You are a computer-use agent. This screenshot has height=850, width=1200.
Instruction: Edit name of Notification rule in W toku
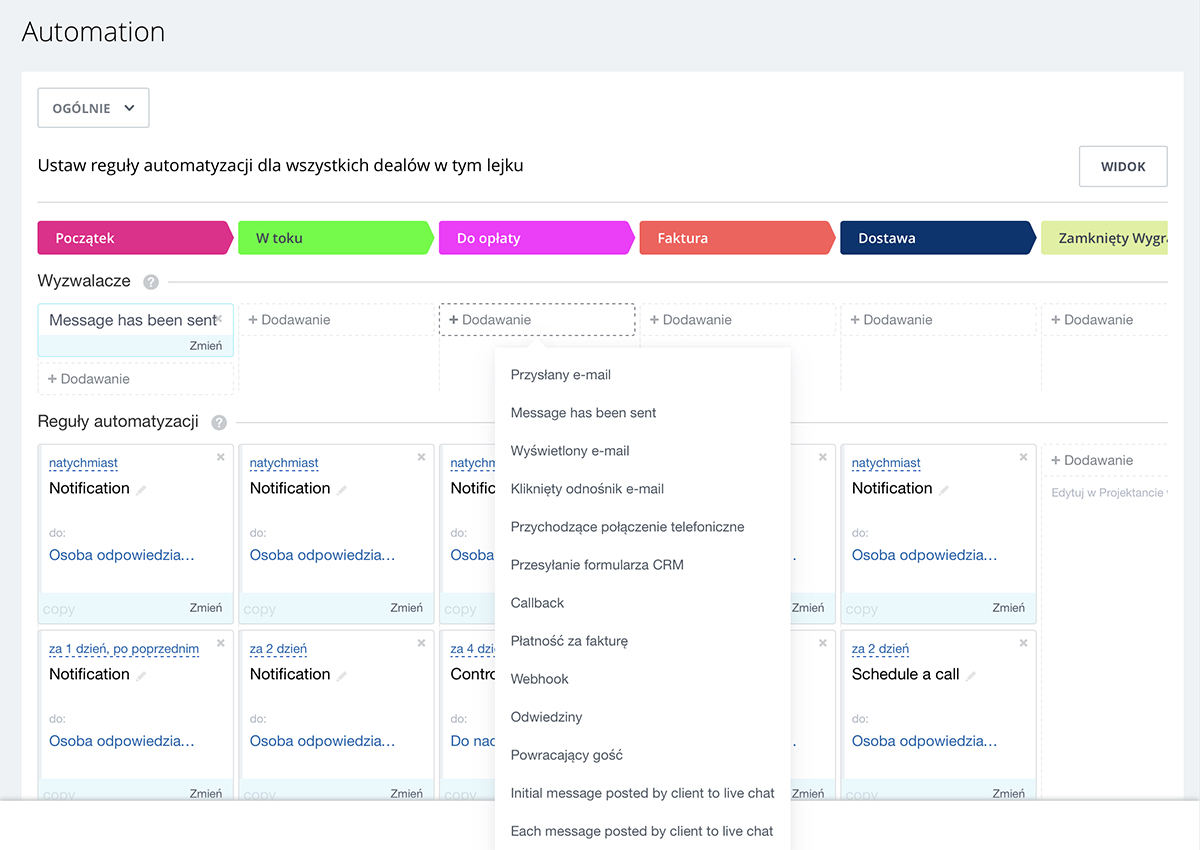point(342,488)
